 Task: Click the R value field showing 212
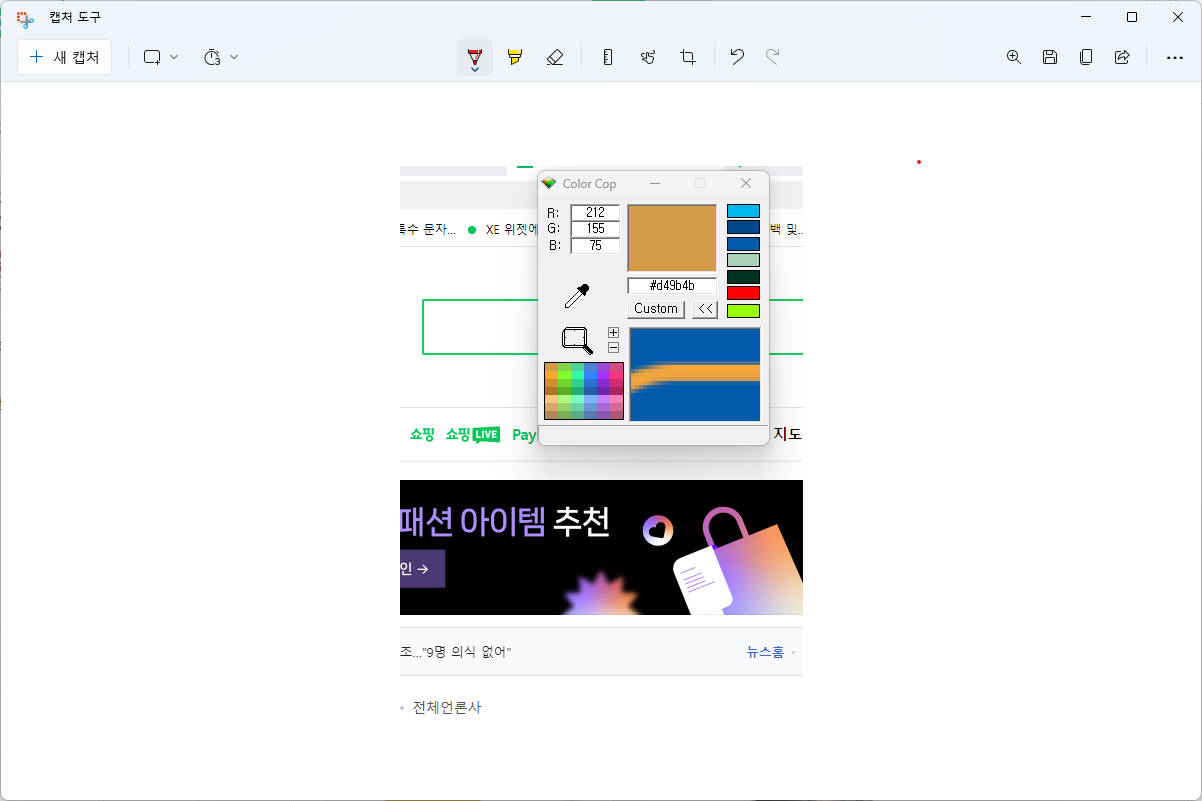pos(595,212)
